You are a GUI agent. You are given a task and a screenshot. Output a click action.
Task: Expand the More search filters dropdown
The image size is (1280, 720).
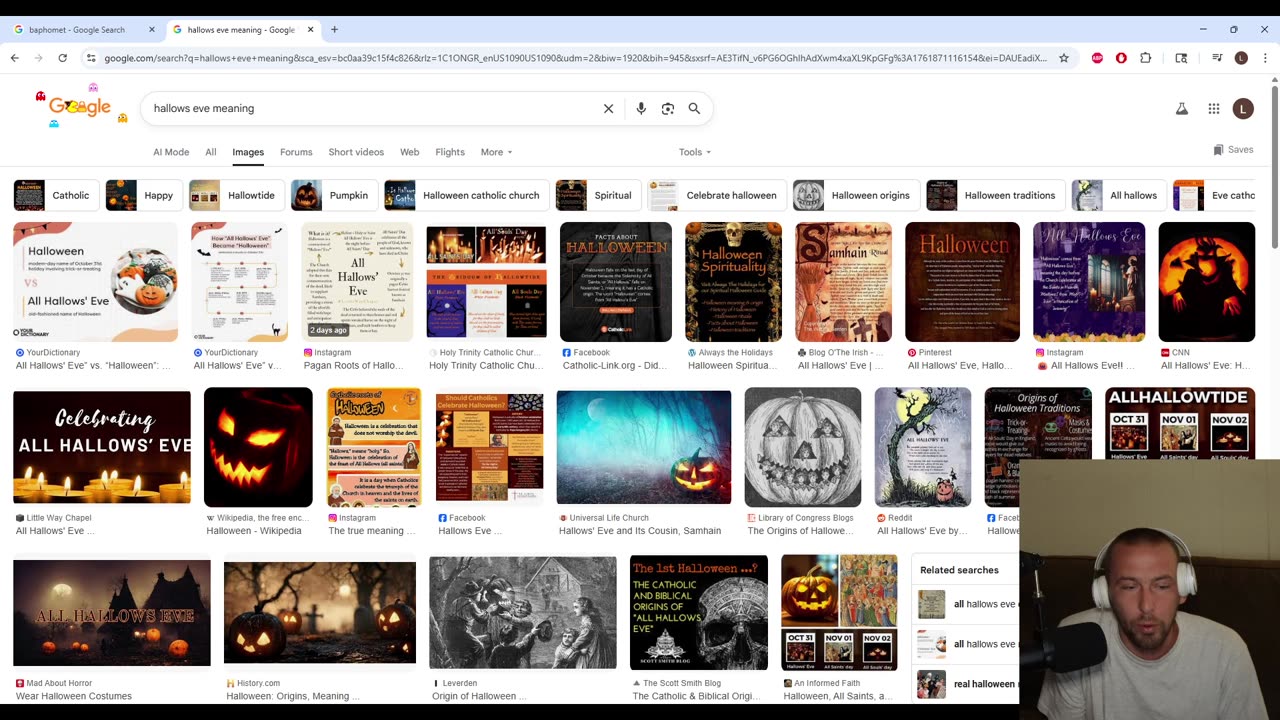pos(496,152)
